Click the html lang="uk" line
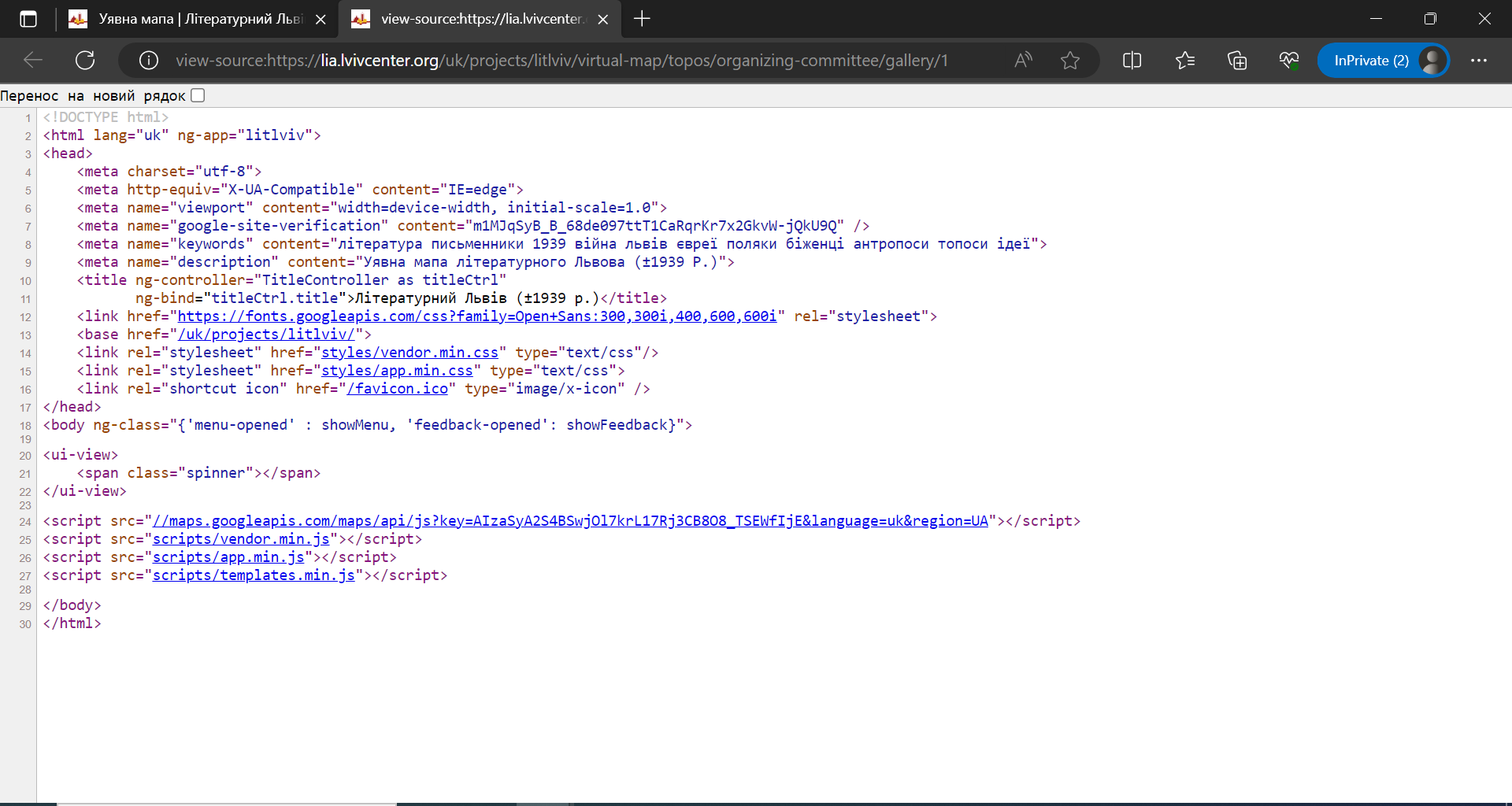This screenshot has width=1512, height=806. tap(182, 135)
